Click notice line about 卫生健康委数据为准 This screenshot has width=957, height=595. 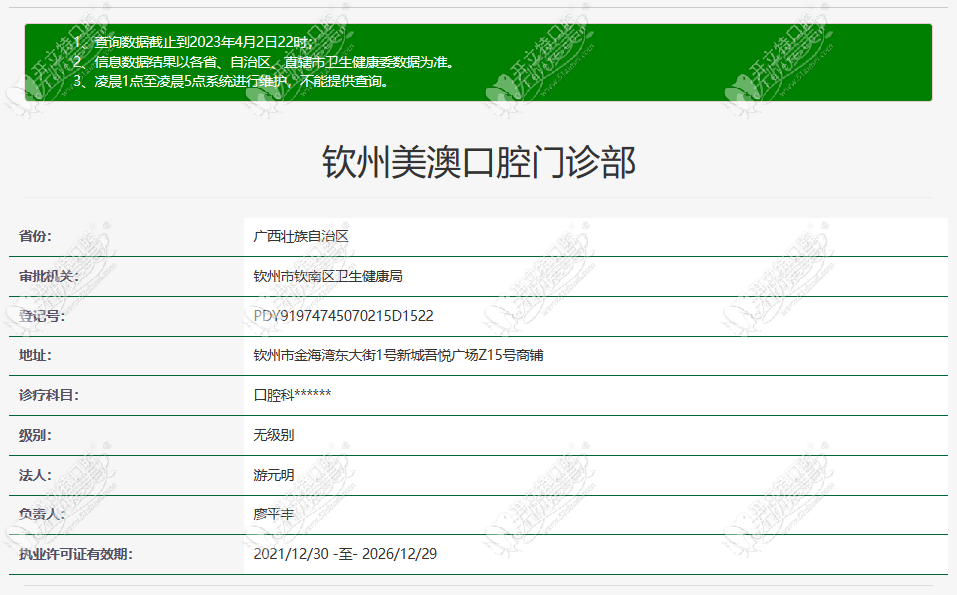point(264,62)
